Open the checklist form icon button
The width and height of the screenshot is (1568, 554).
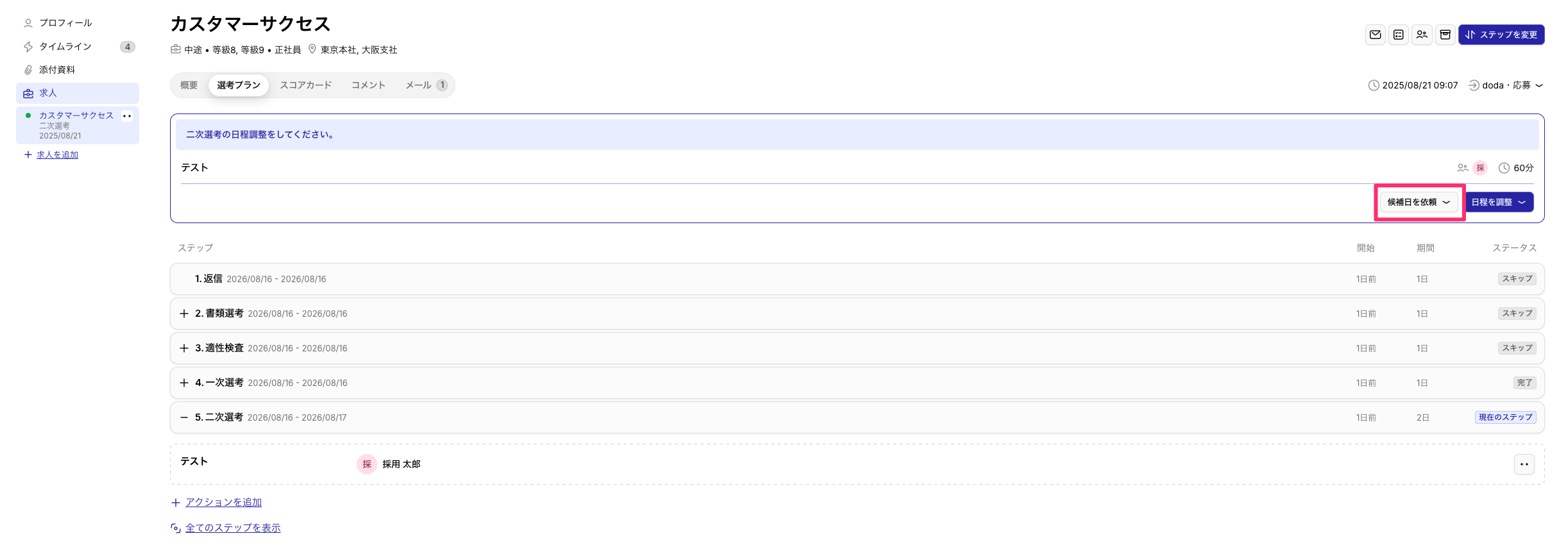click(1399, 35)
